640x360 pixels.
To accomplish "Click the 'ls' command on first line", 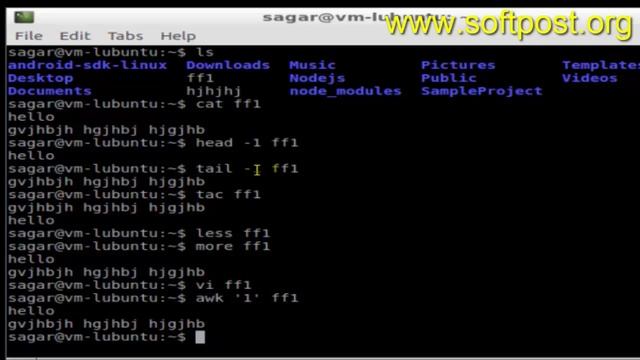I will pyautogui.click(x=204, y=52).
